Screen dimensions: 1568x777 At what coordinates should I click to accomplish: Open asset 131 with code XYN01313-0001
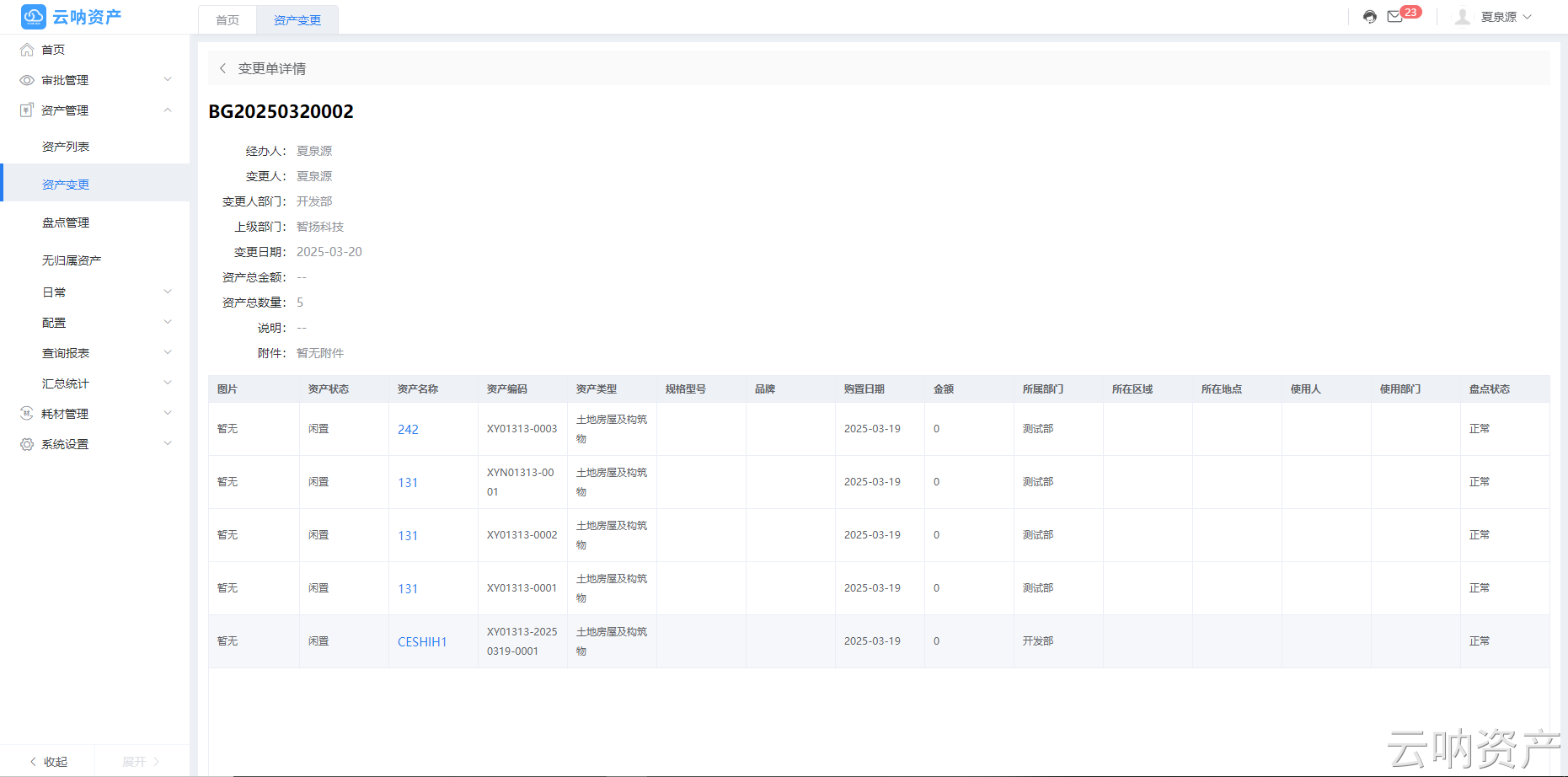coord(408,483)
